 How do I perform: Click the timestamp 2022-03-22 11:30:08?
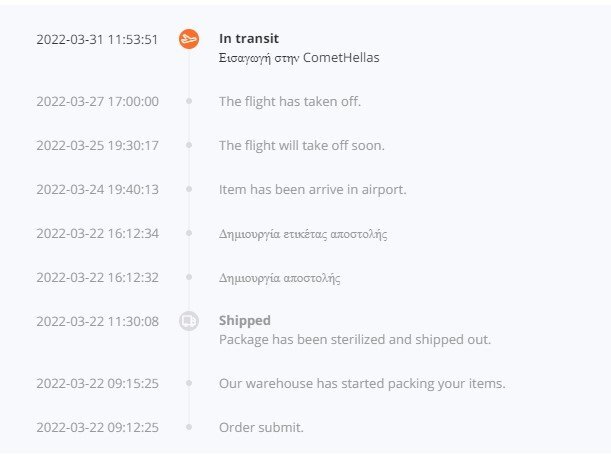[97, 322]
